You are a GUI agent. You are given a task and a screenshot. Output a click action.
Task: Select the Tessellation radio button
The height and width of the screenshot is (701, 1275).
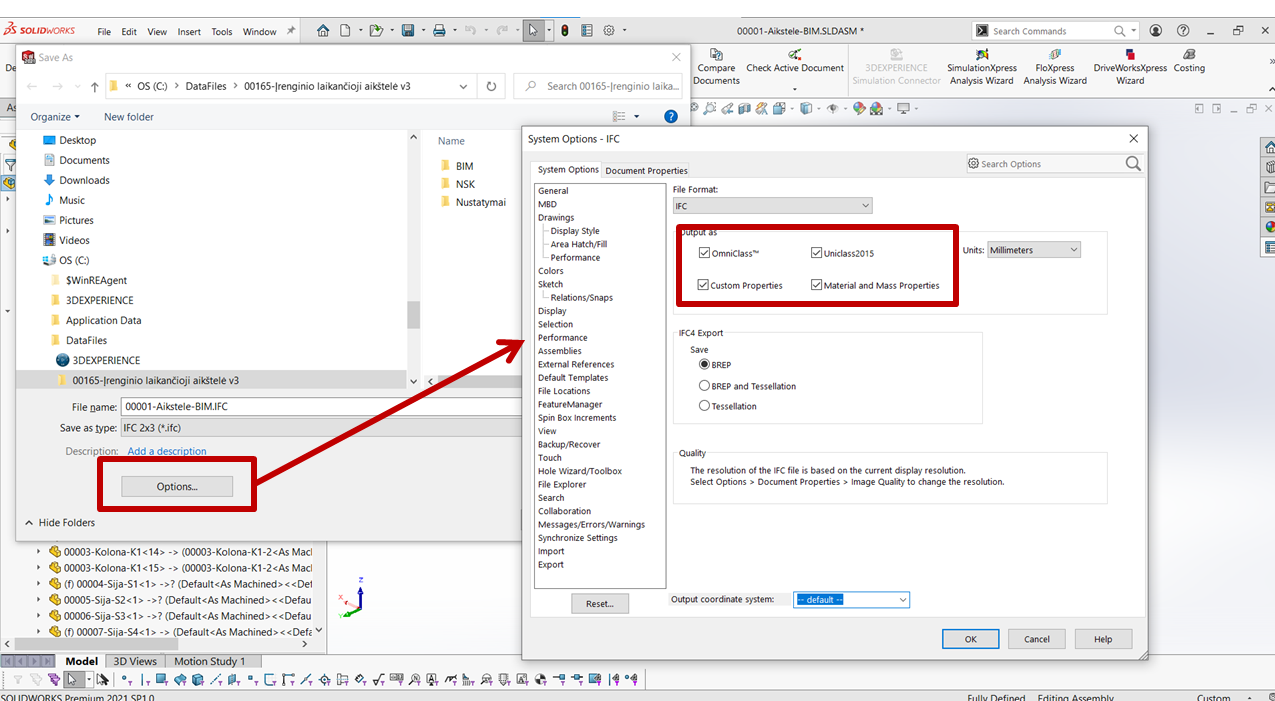pos(704,406)
